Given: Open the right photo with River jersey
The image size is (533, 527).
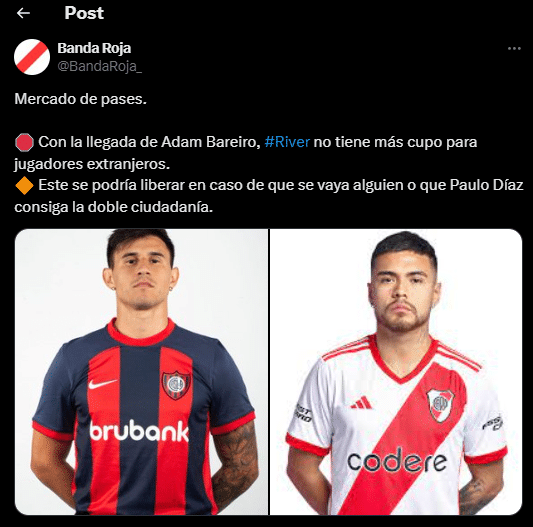Looking at the screenshot, I should [x=396, y=372].
